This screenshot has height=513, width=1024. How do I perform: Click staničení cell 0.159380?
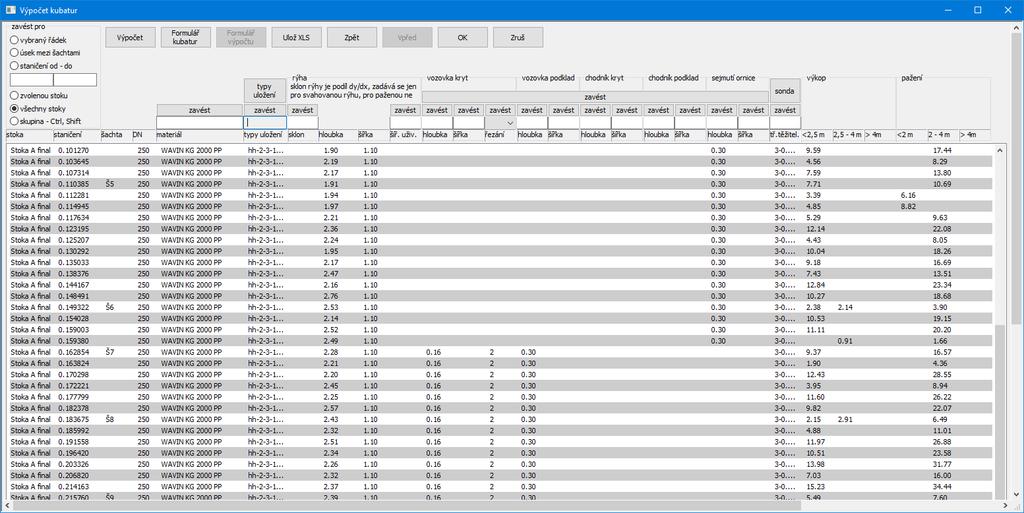click(73, 341)
